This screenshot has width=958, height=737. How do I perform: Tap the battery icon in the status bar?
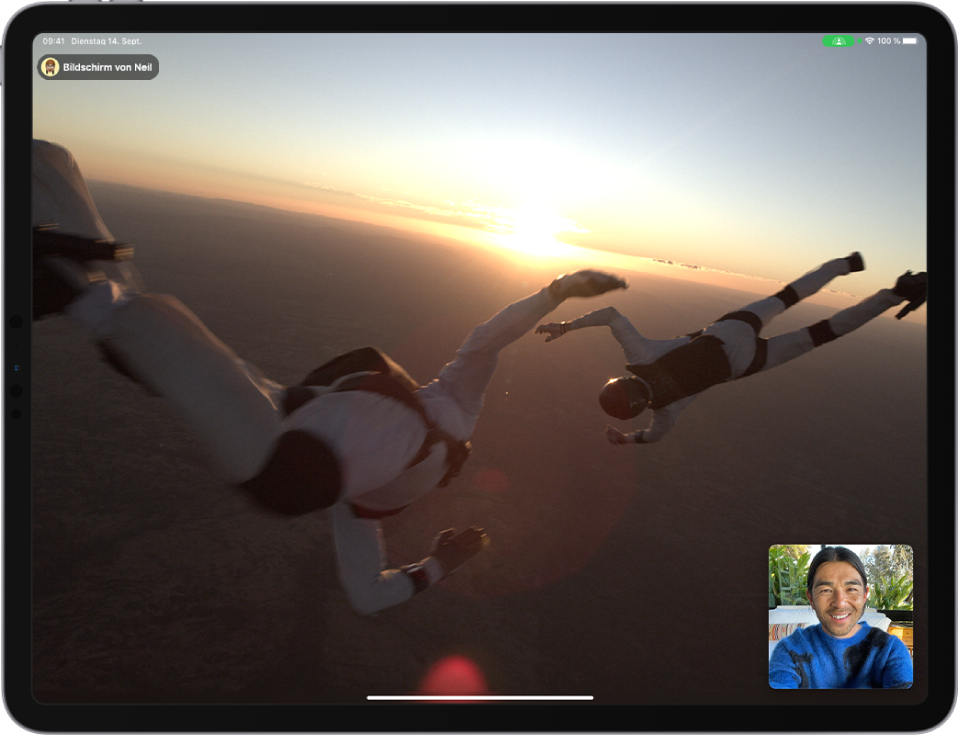point(910,41)
